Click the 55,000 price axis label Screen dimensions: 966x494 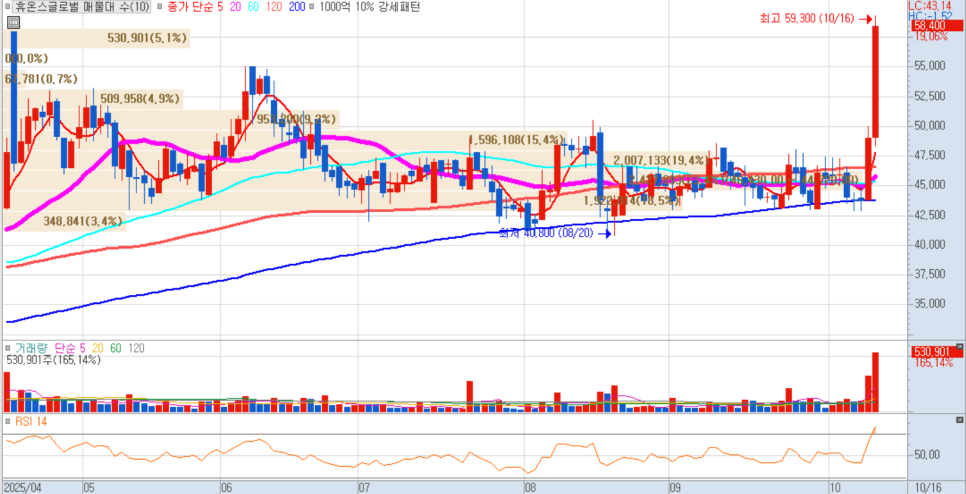click(928, 66)
